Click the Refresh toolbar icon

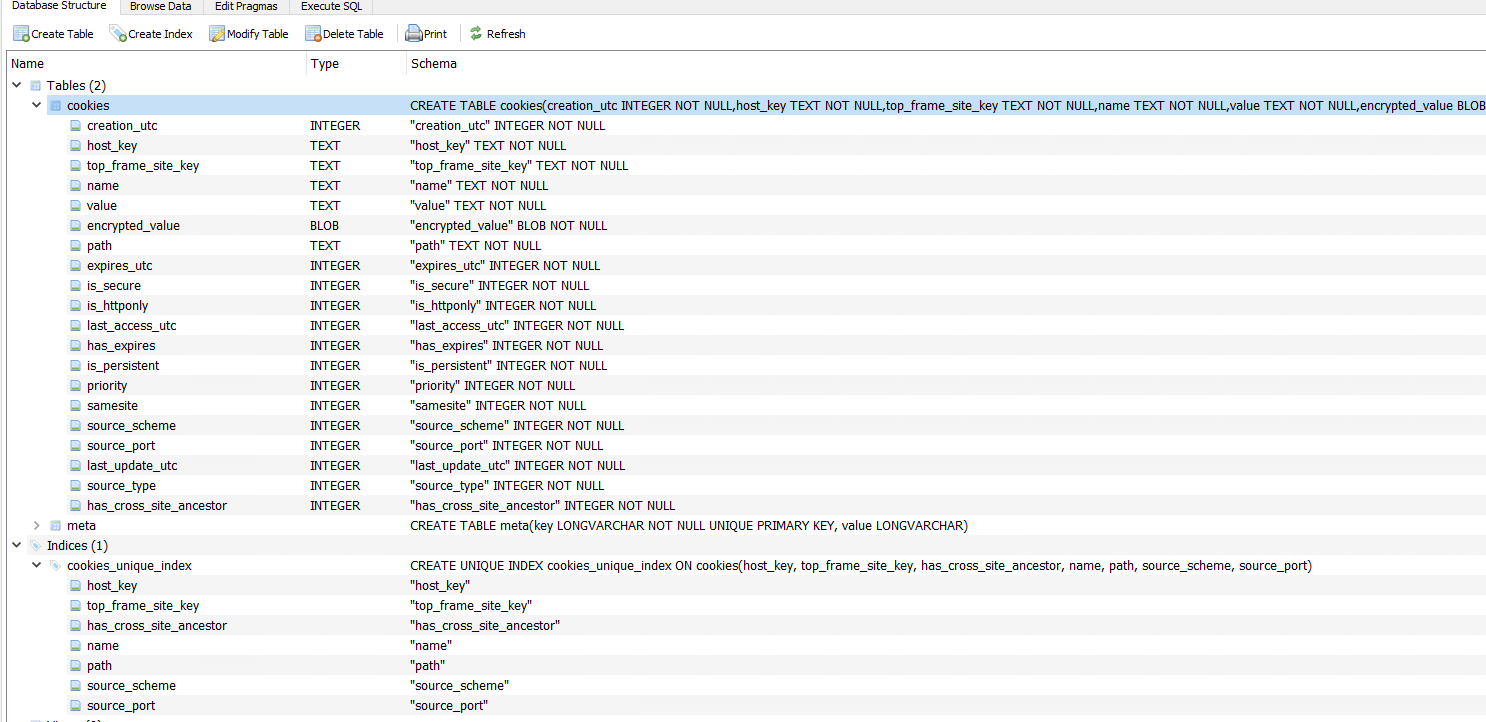tap(476, 34)
